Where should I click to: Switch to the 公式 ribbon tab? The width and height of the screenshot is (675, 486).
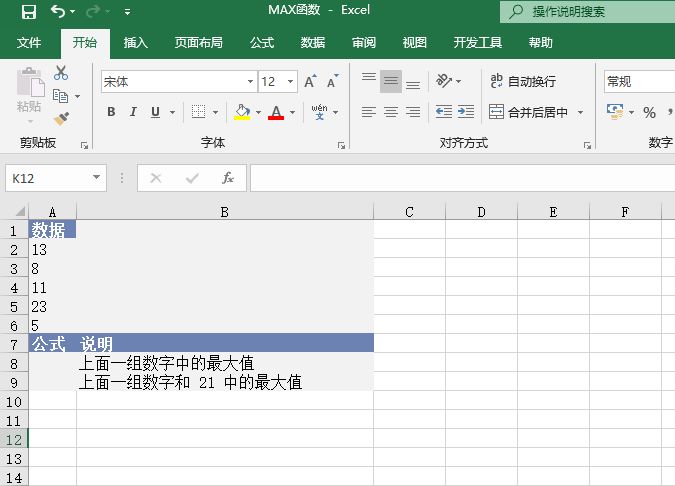pyautogui.click(x=262, y=43)
